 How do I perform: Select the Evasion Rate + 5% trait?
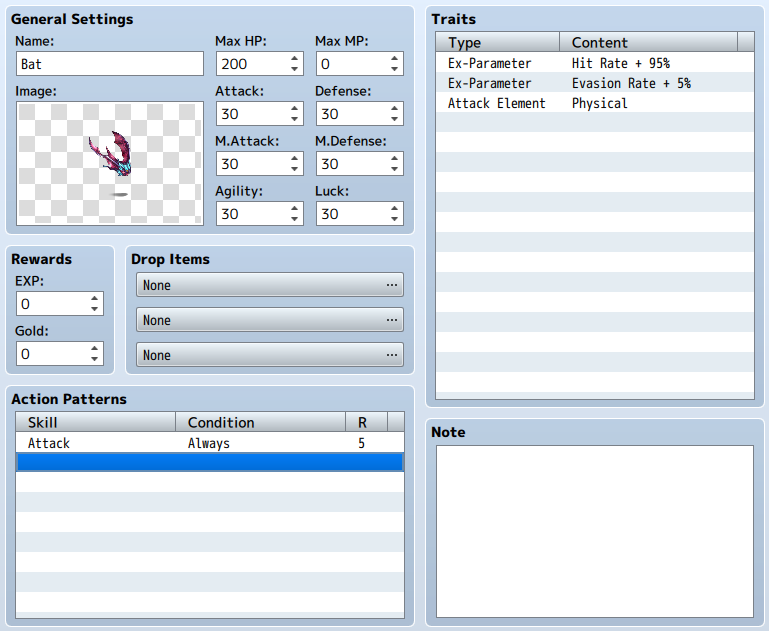point(594,83)
